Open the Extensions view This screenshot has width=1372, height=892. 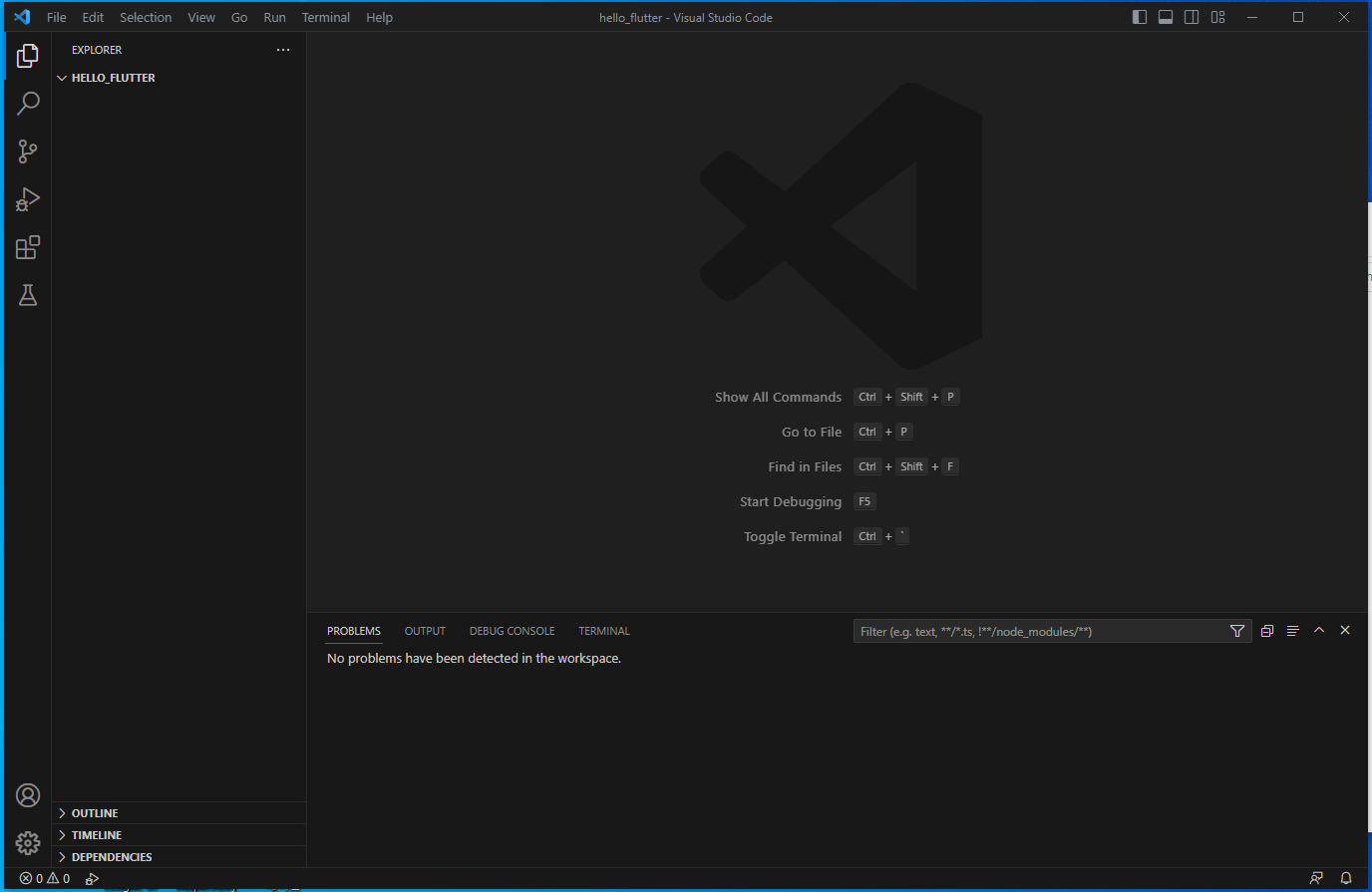(x=28, y=247)
